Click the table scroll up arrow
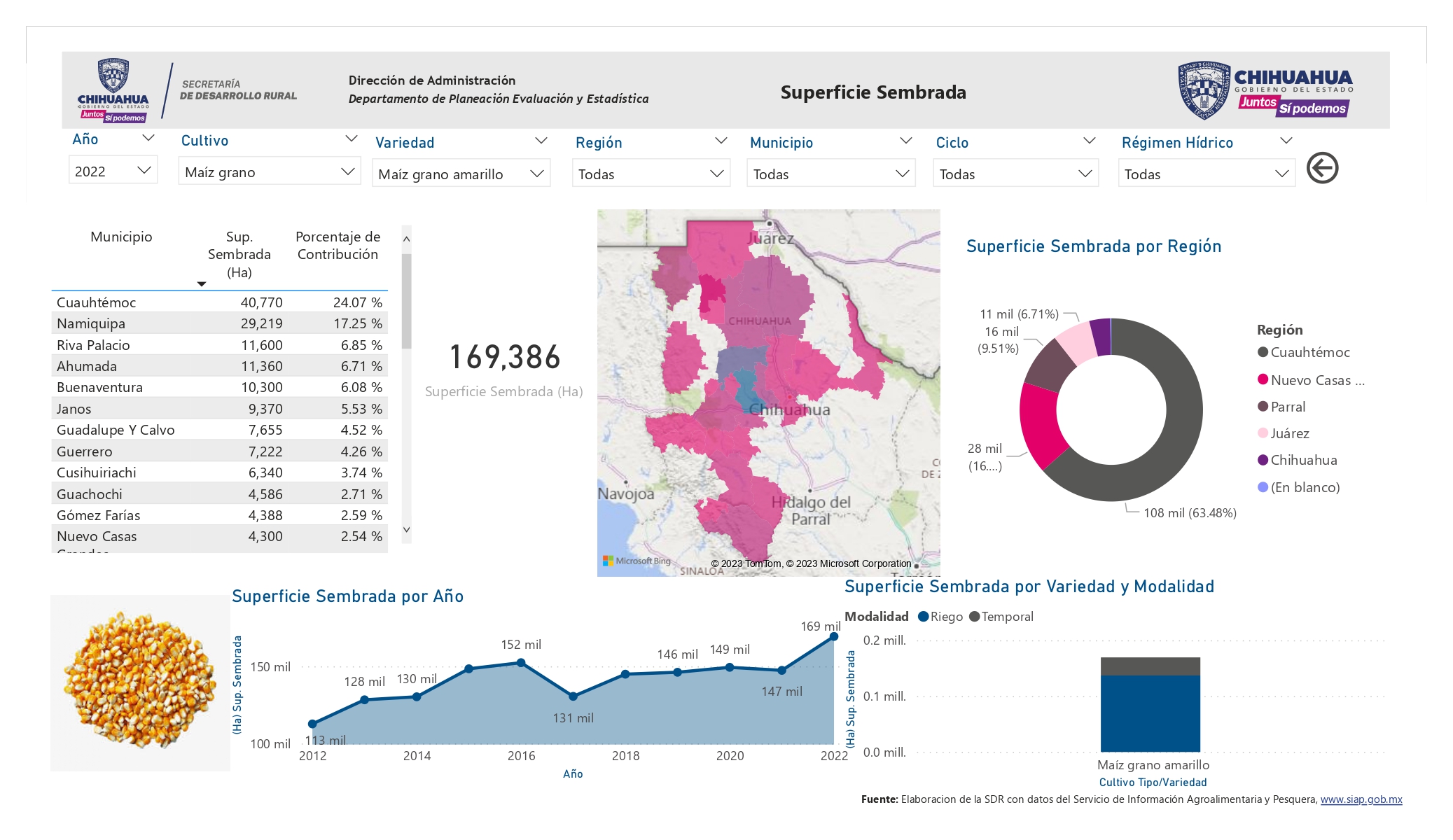Viewport: 1453px width, 840px height. (406, 239)
